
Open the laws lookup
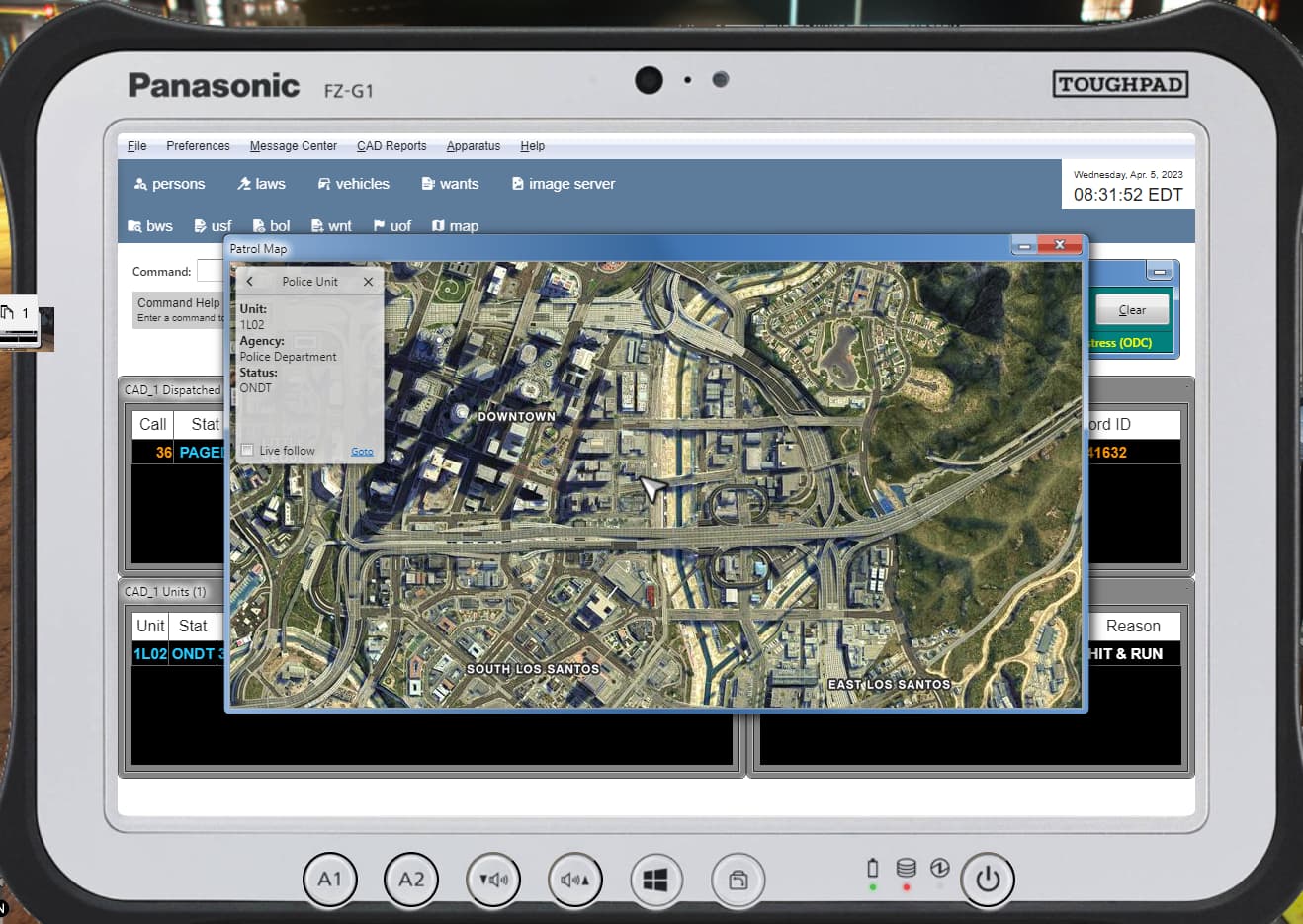[261, 184]
